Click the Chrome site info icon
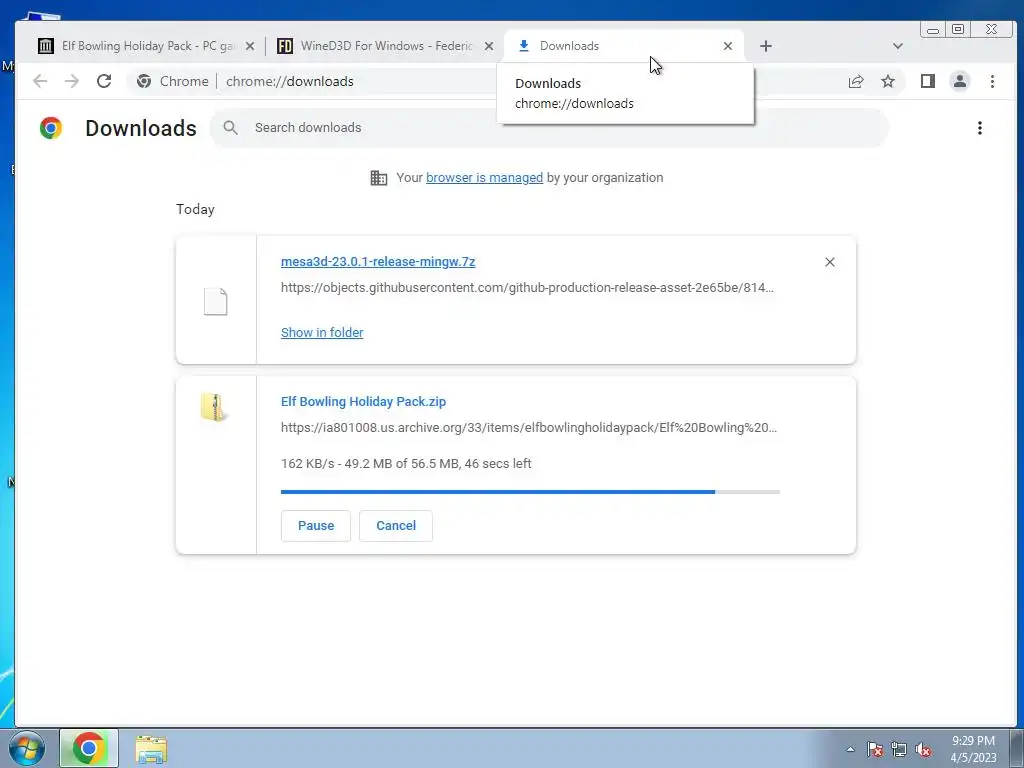Viewport: 1024px width, 768px height. click(x=144, y=81)
